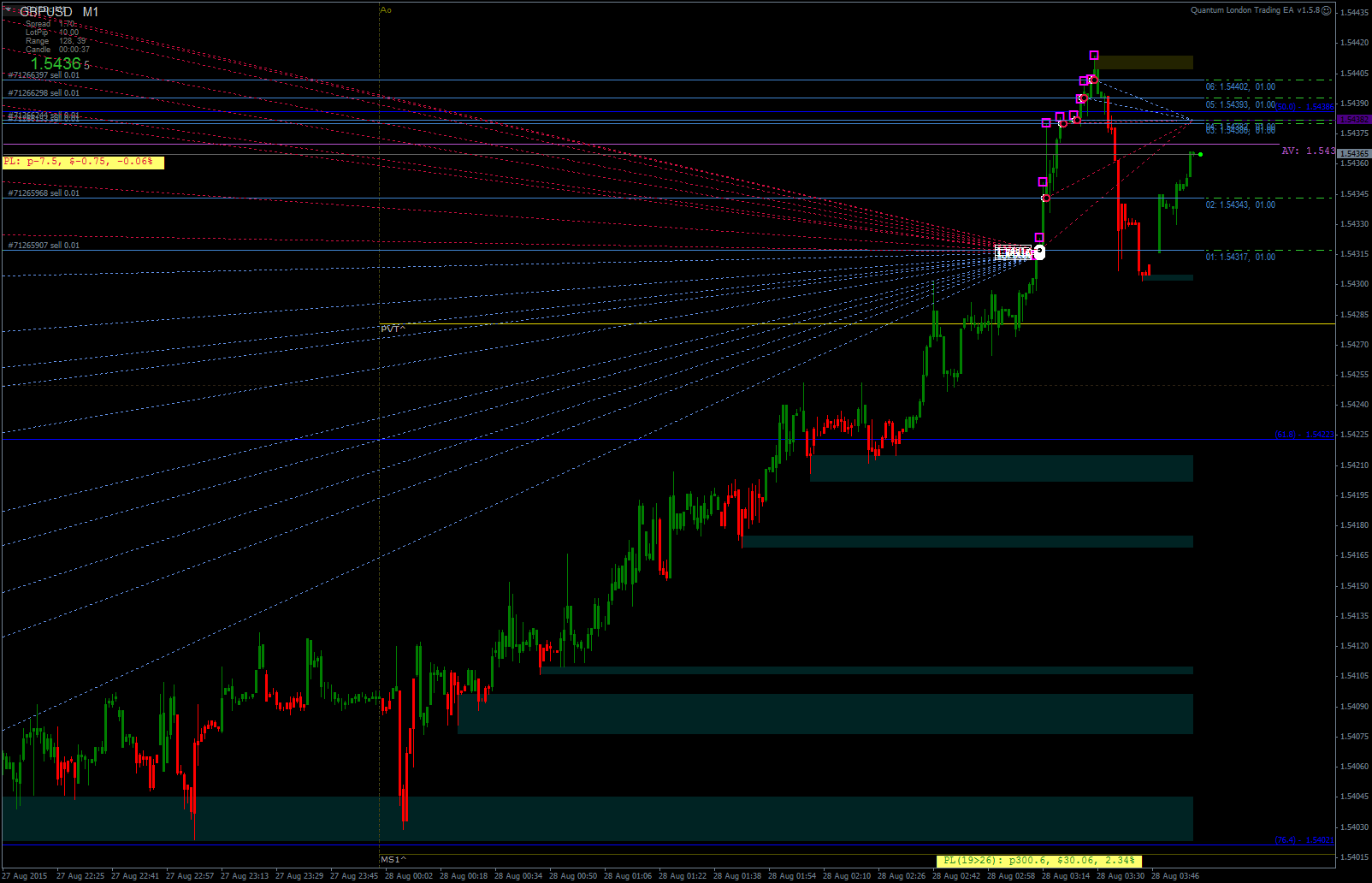
Task: Click the (61.8) Fibonacci level label
Action: (1304, 435)
